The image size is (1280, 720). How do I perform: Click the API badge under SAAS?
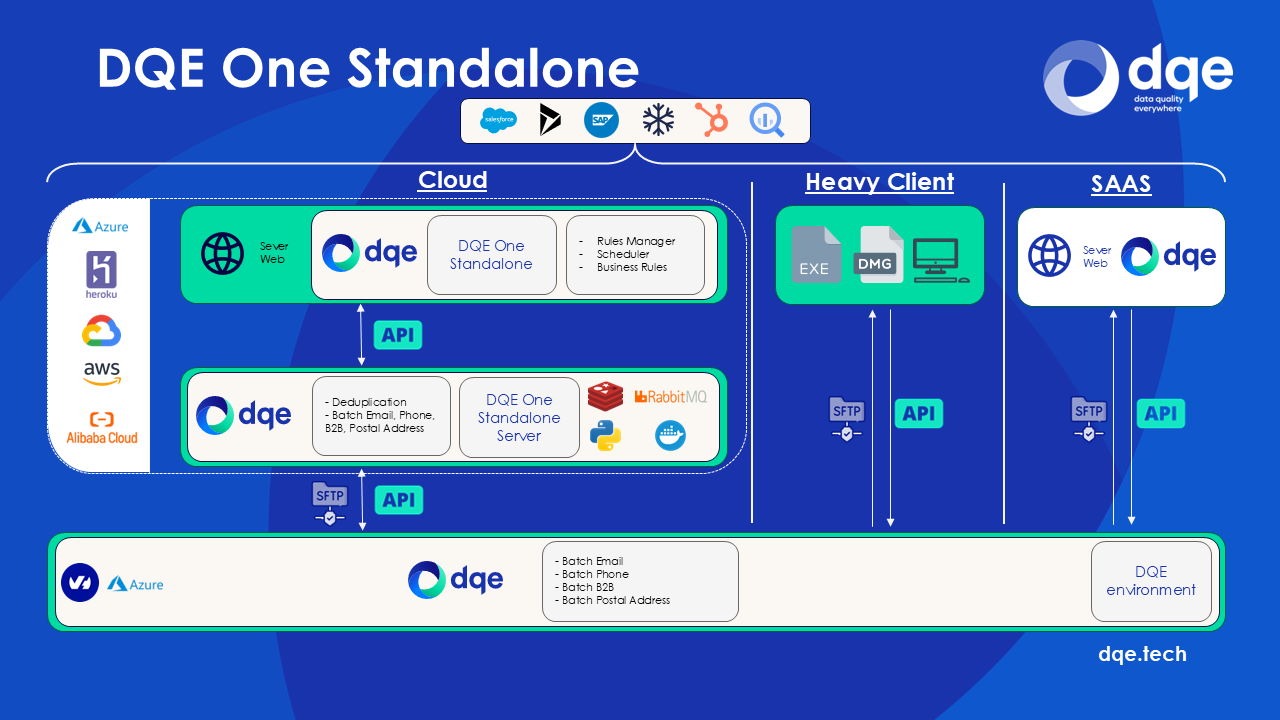(1161, 414)
